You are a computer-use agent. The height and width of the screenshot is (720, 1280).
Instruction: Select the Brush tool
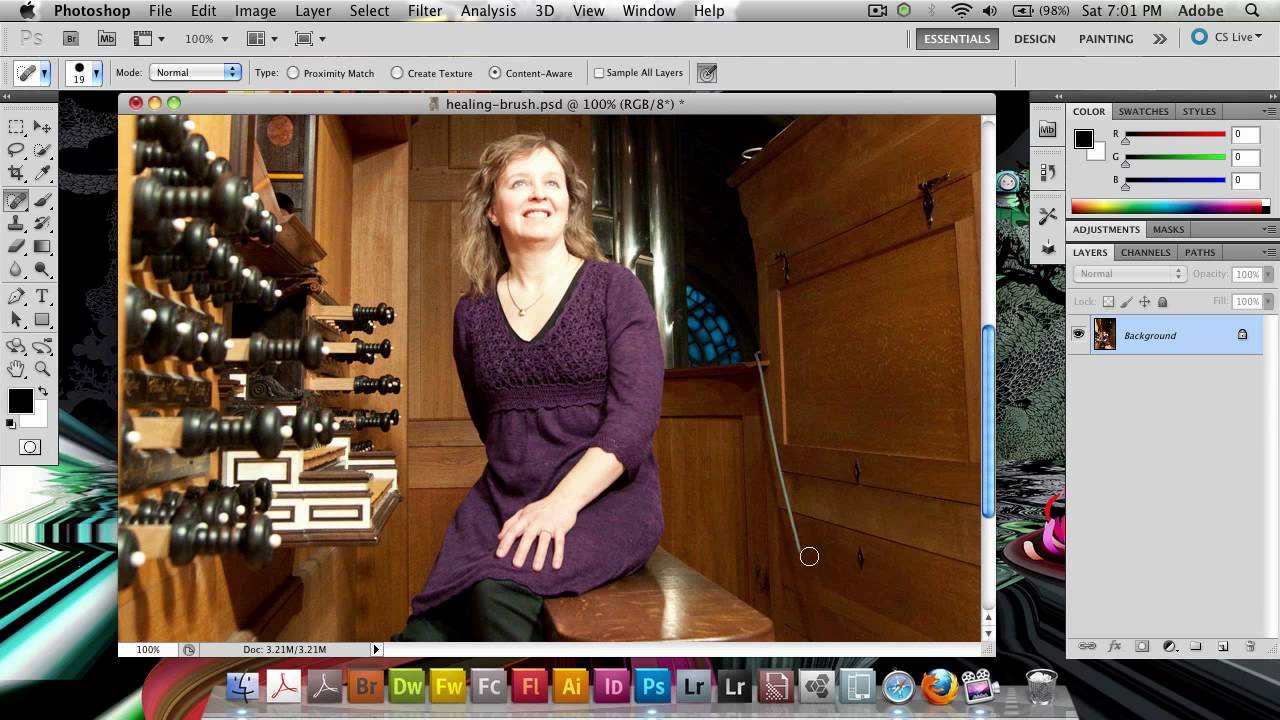(x=42, y=201)
